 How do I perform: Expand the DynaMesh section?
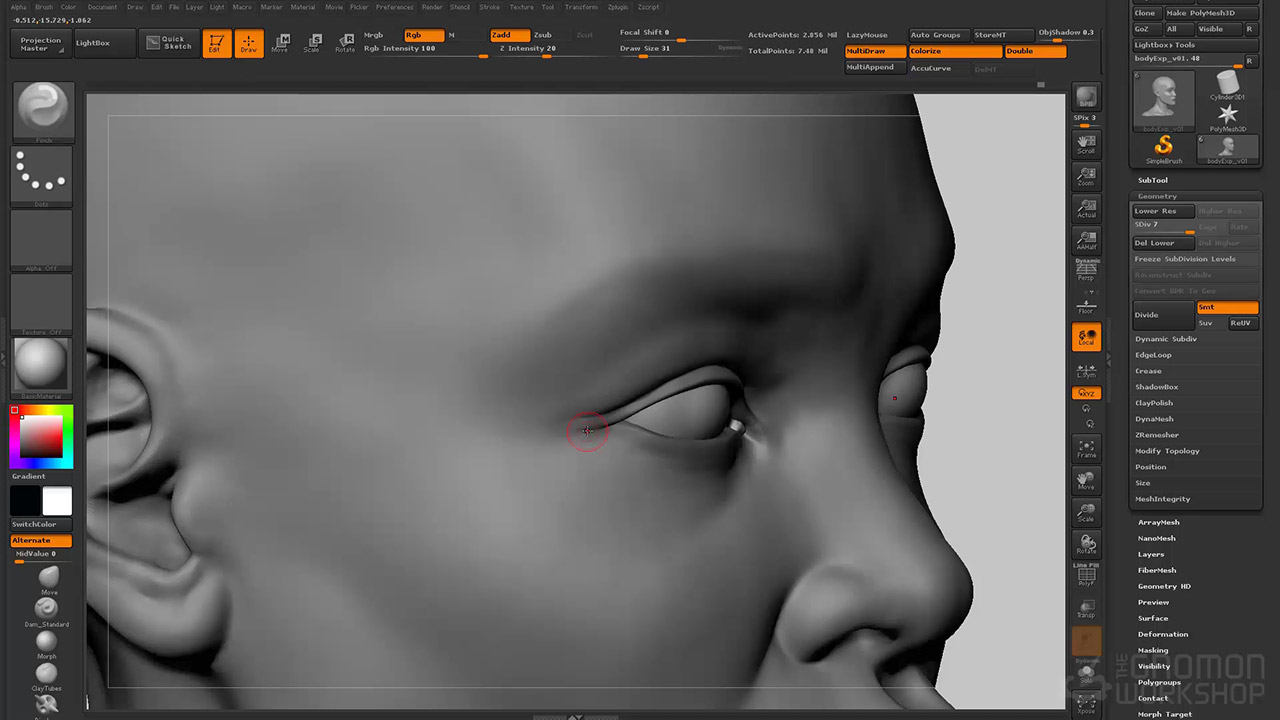1154,419
